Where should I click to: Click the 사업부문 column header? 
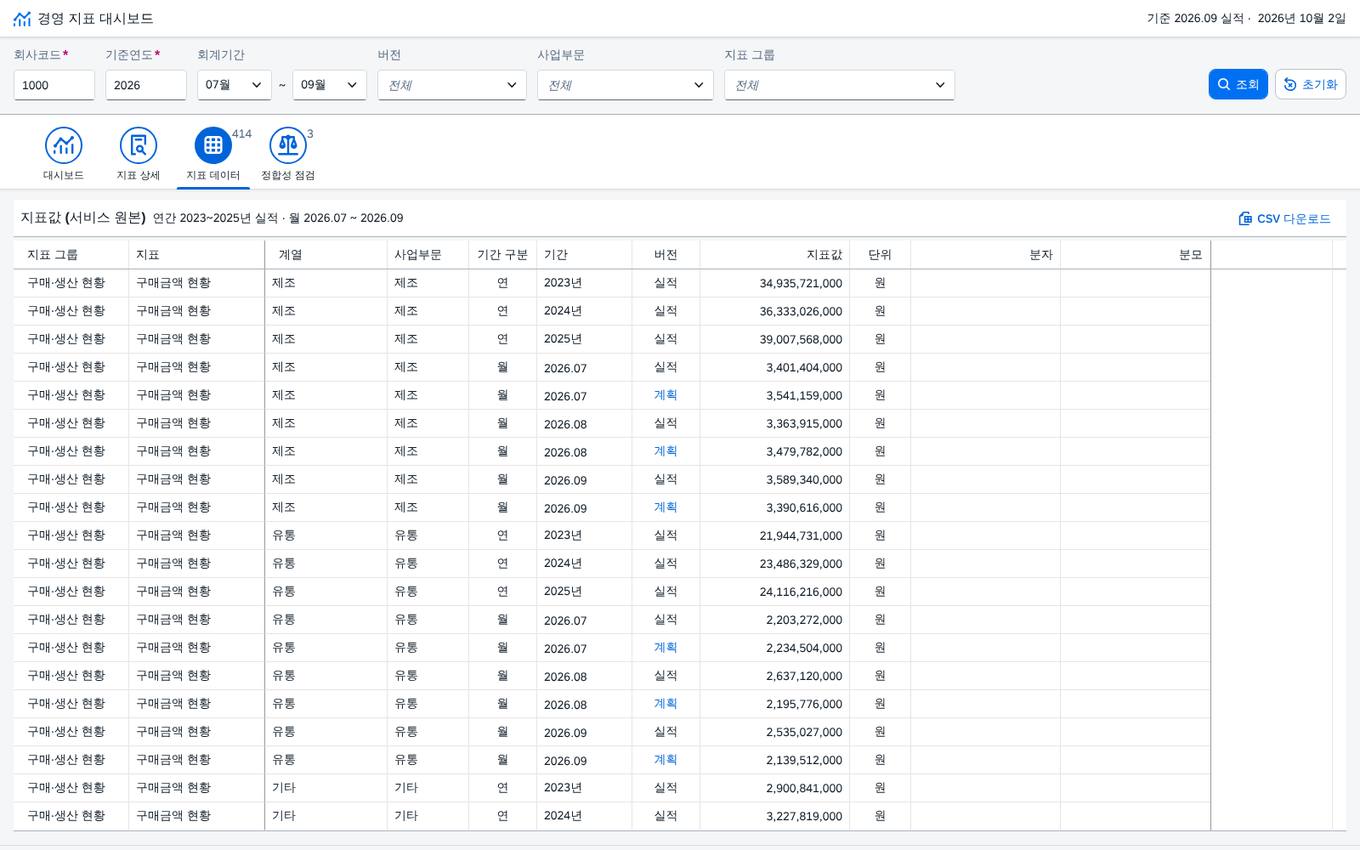click(x=428, y=255)
